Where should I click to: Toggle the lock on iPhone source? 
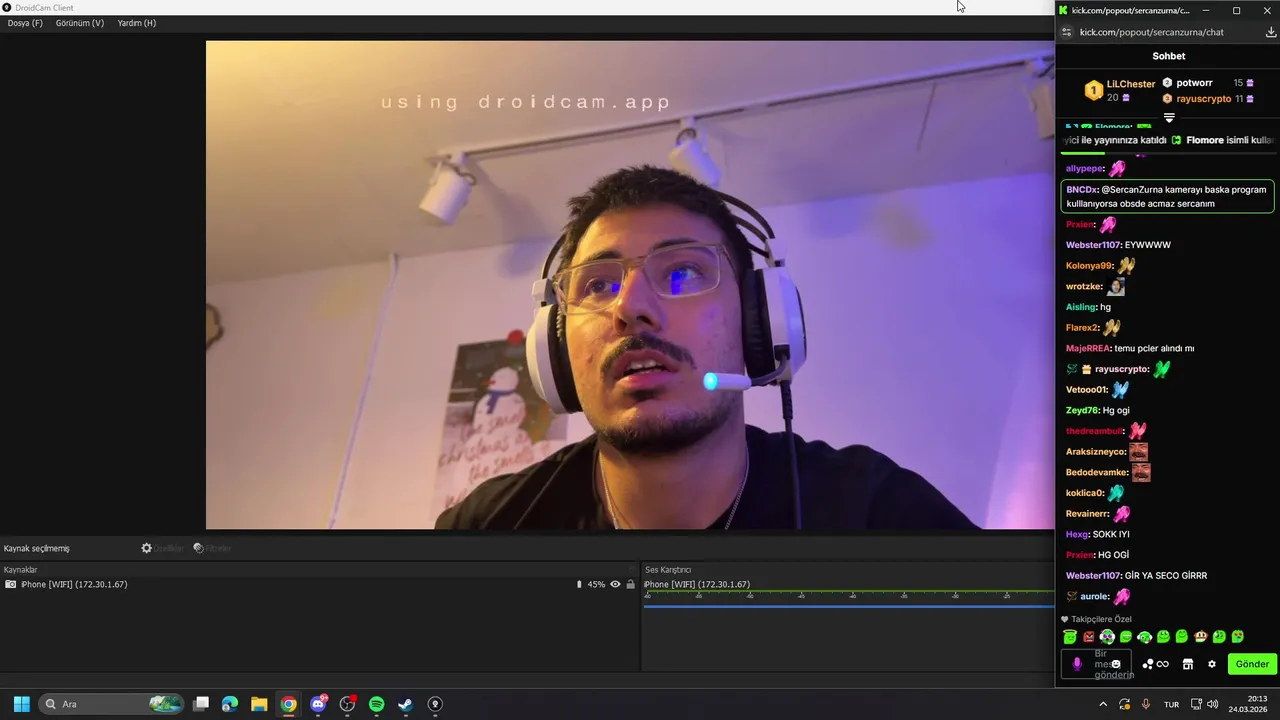click(x=630, y=584)
